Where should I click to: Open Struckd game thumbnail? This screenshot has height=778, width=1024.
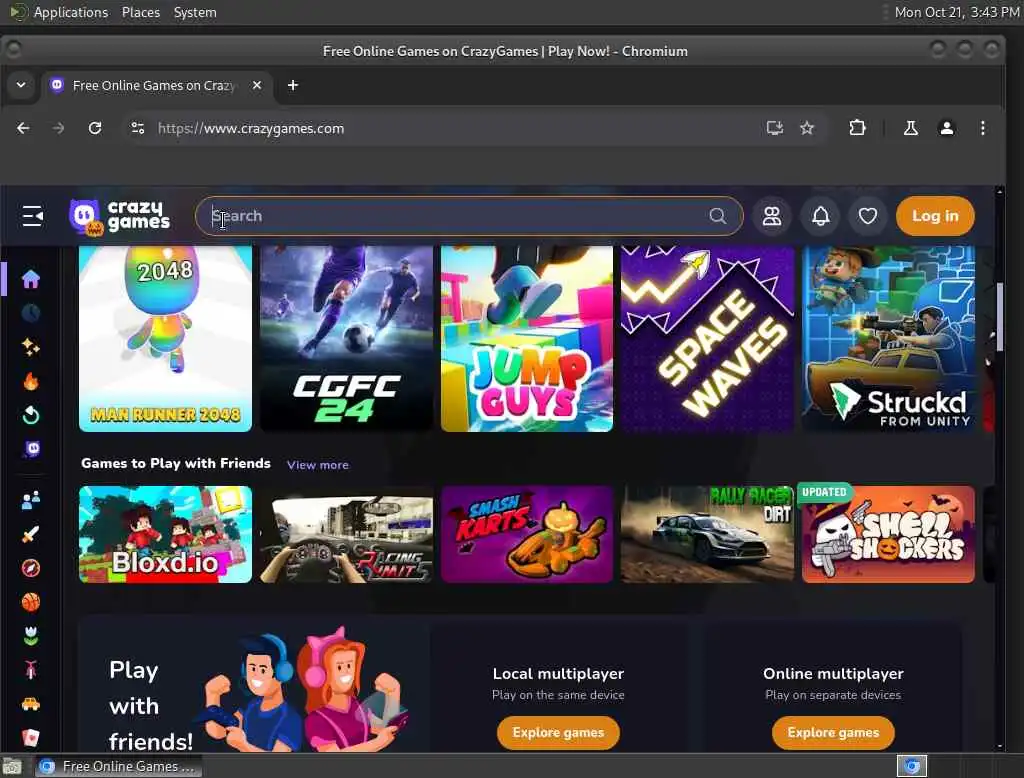[888, 338]
